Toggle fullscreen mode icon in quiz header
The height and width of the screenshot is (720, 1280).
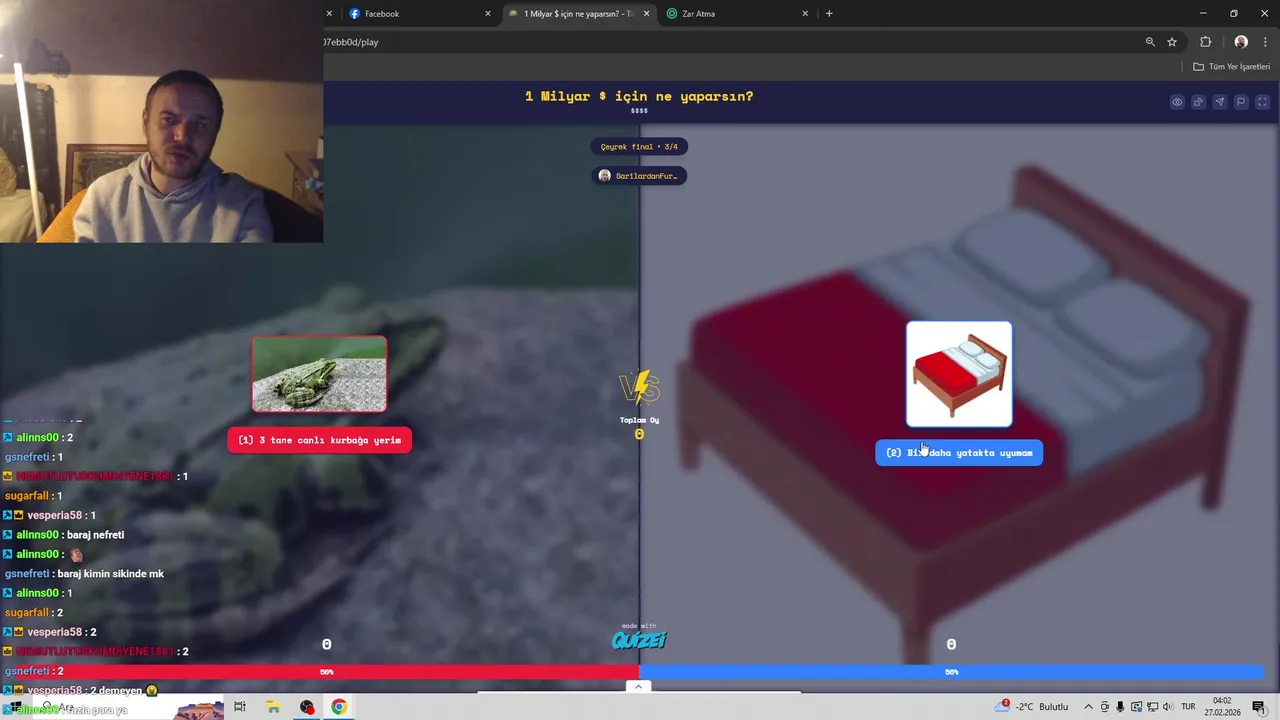[x=1262, y=102]
